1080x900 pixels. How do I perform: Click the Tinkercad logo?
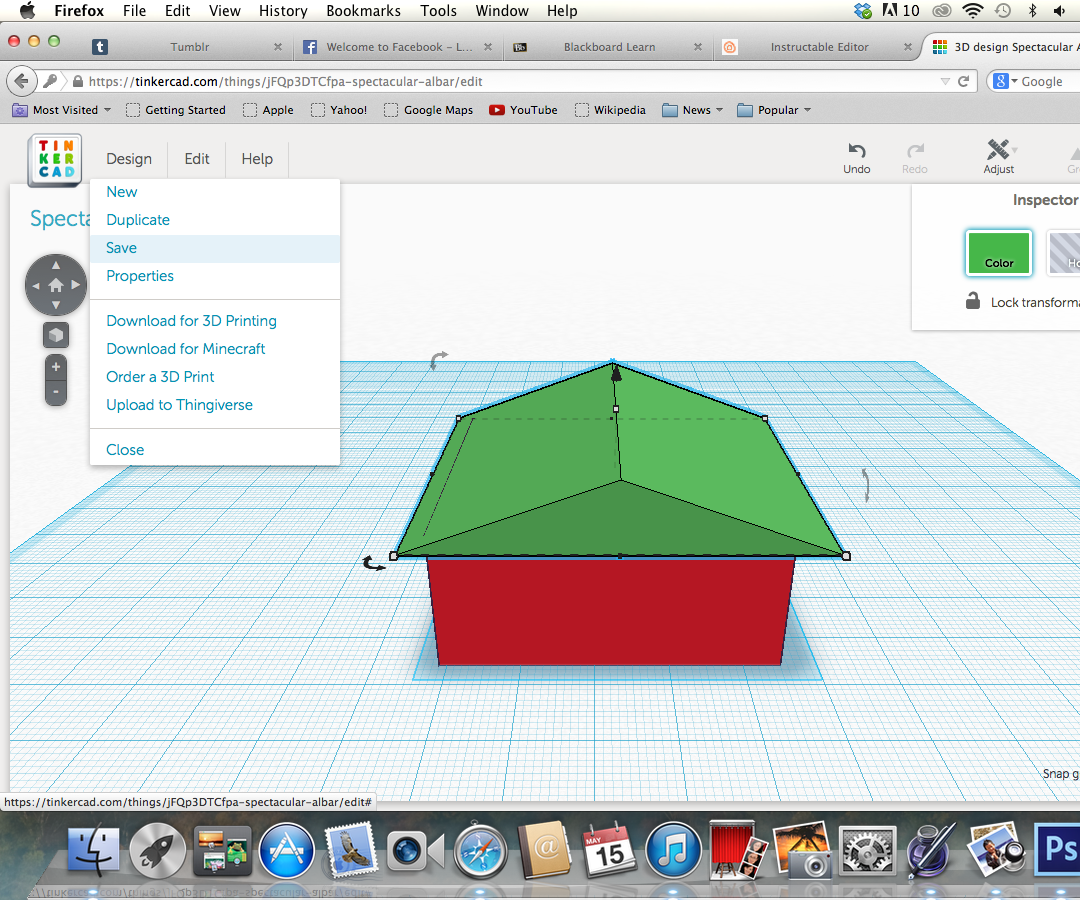click(x=55, y=160)
